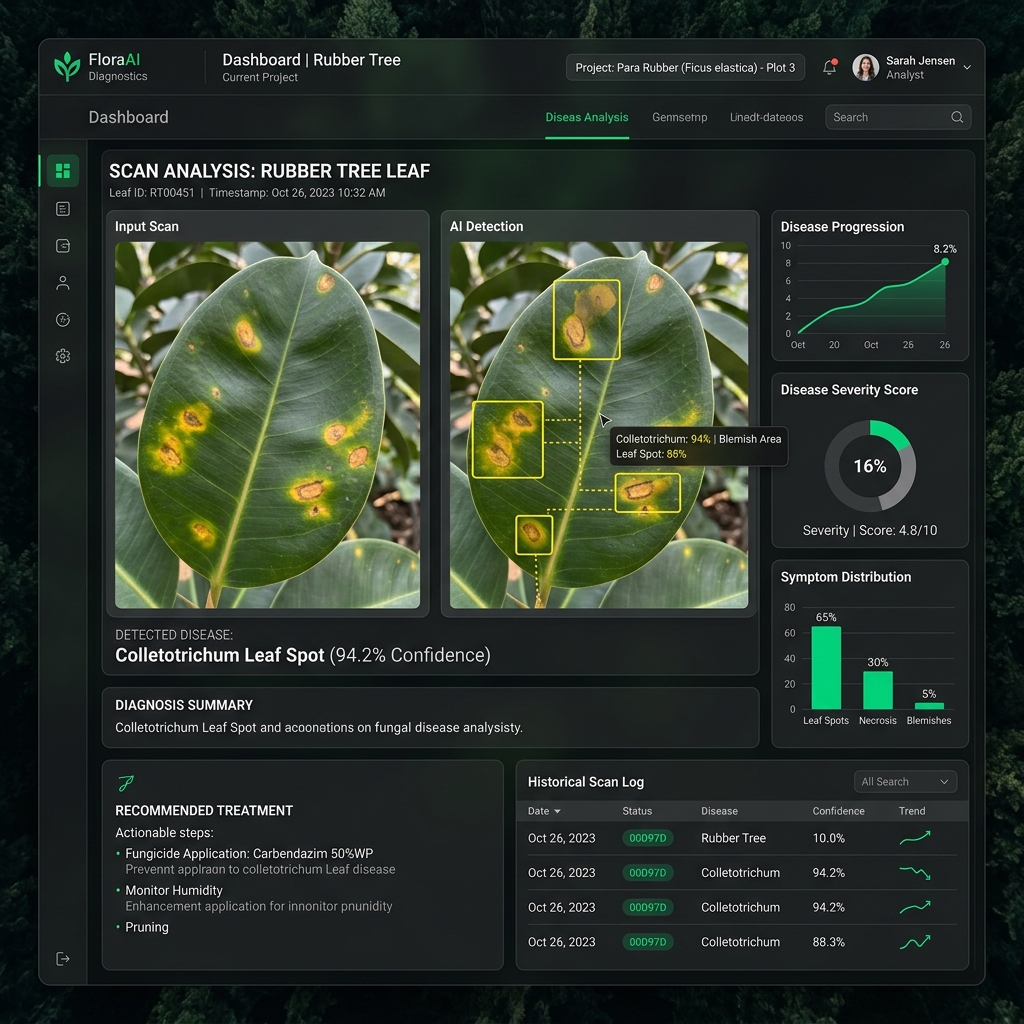Click the Input Scan leaf image
This screenshot has height=1024, width=1024.
(x=267, y=425)
